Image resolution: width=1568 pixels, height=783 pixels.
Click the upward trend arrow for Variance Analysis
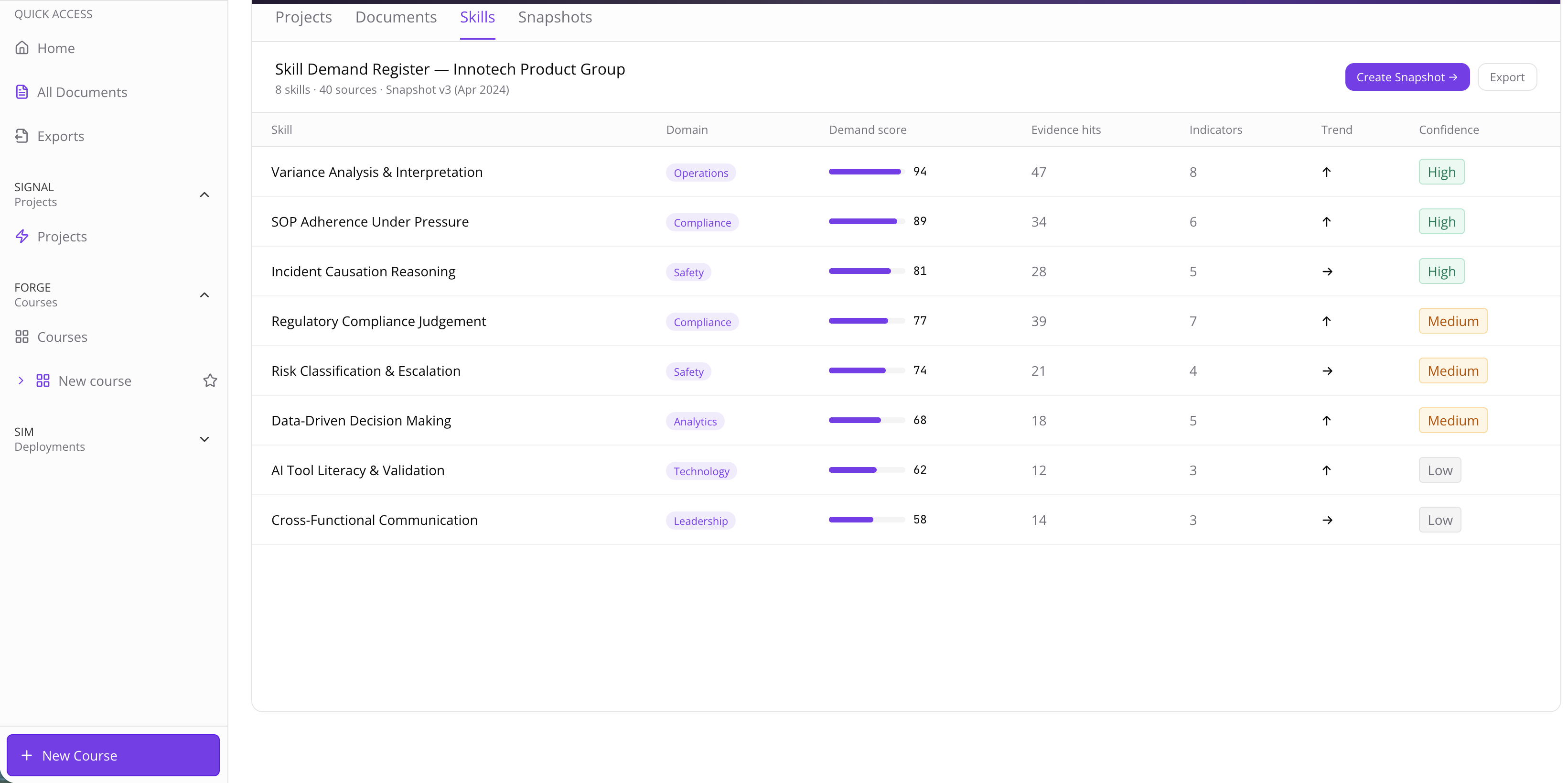tap(1326, 172)
